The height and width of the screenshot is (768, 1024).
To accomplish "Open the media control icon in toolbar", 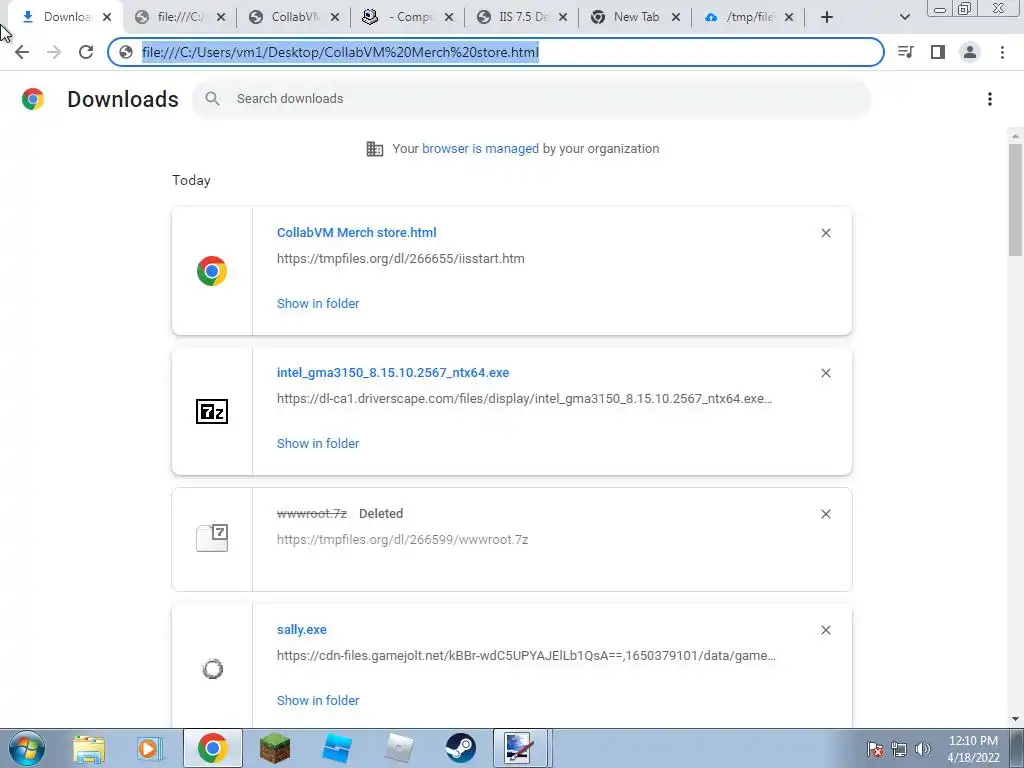I will point(905,52).
